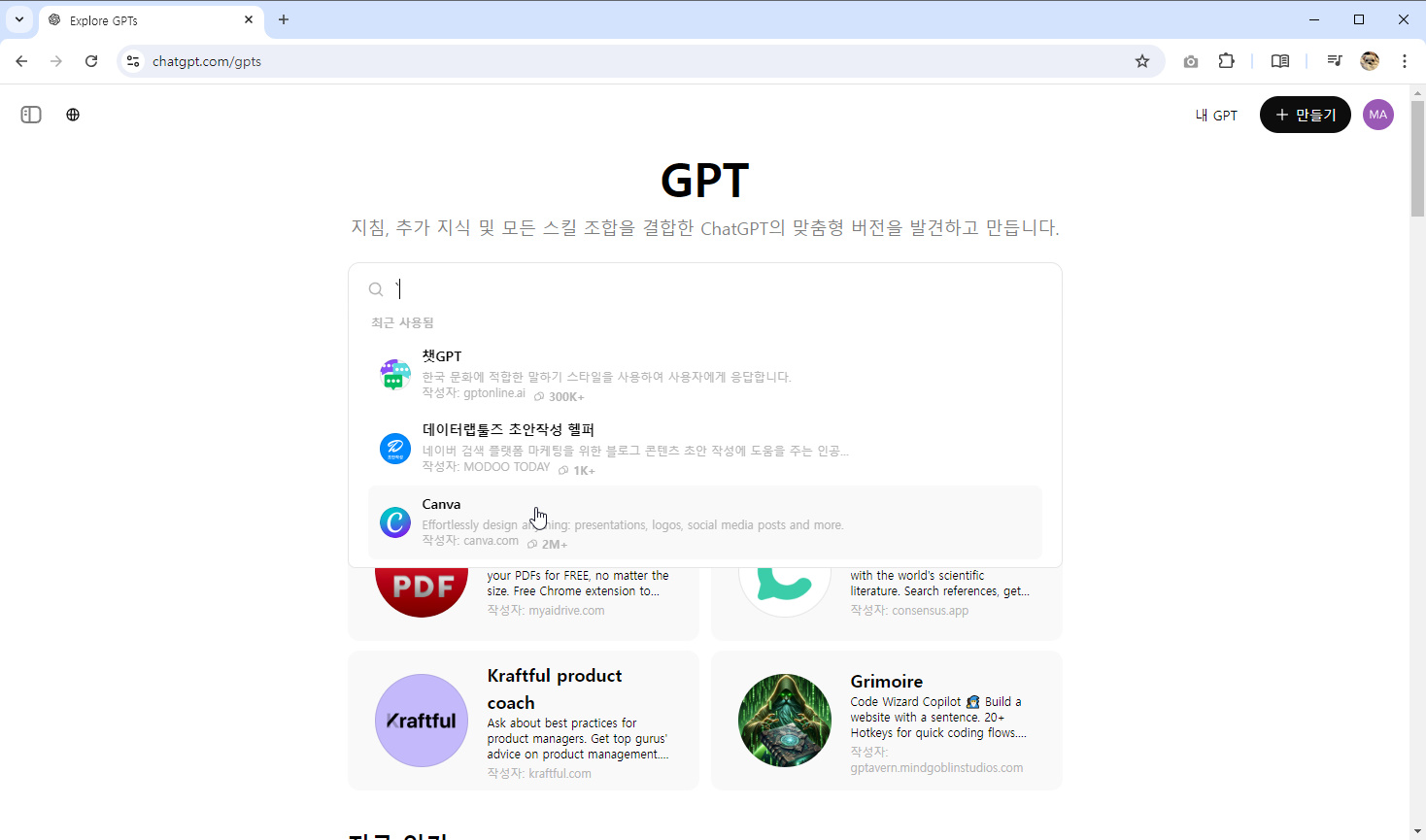The height and width of the screenshot is (840, 1426).
Task: Open the Consensus GPT logo thumbnail
Action: pos(785,592)
